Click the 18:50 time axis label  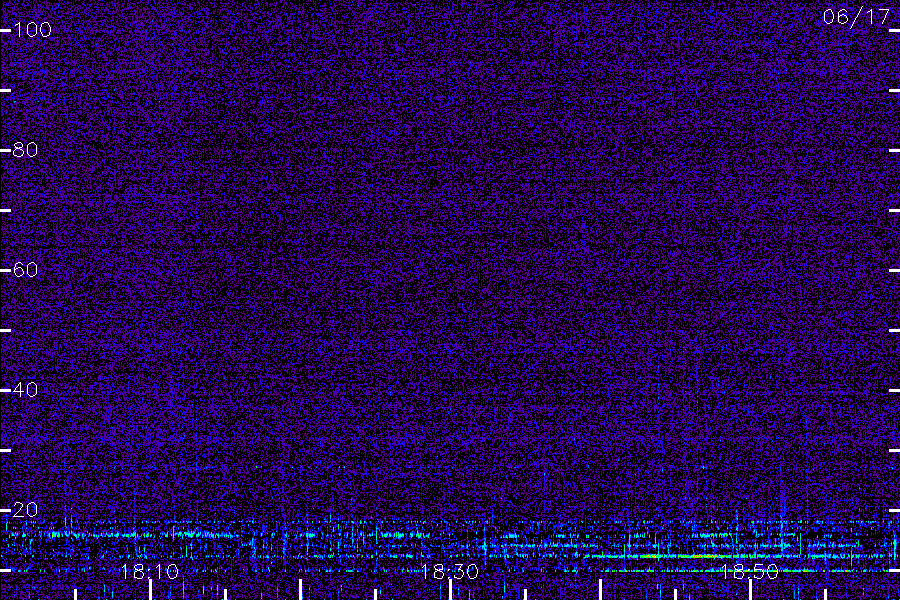750,572
